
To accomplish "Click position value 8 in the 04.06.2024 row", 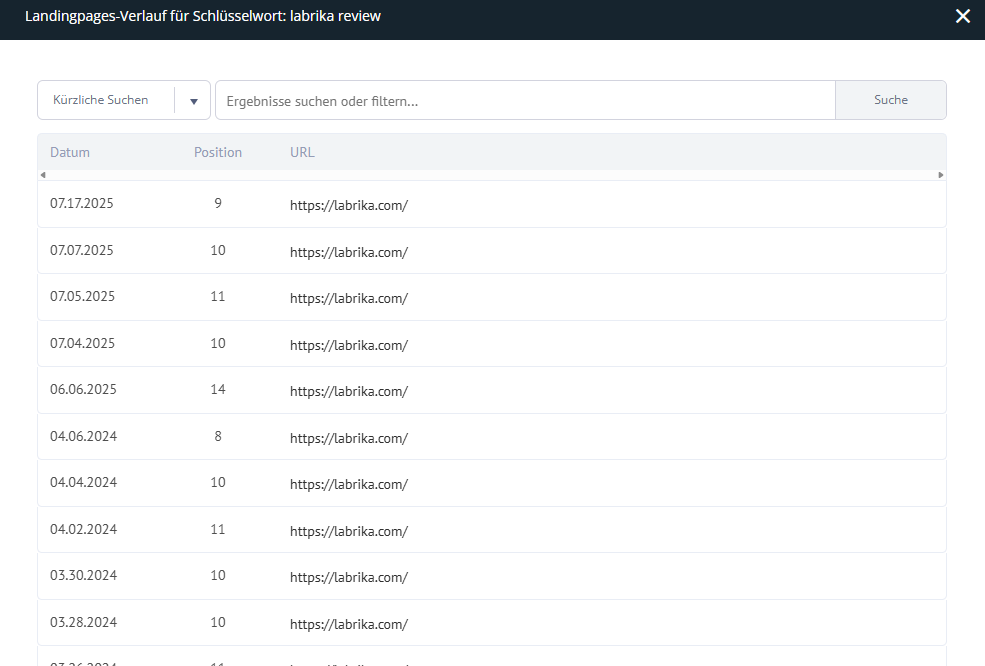I will pos(218,436).
